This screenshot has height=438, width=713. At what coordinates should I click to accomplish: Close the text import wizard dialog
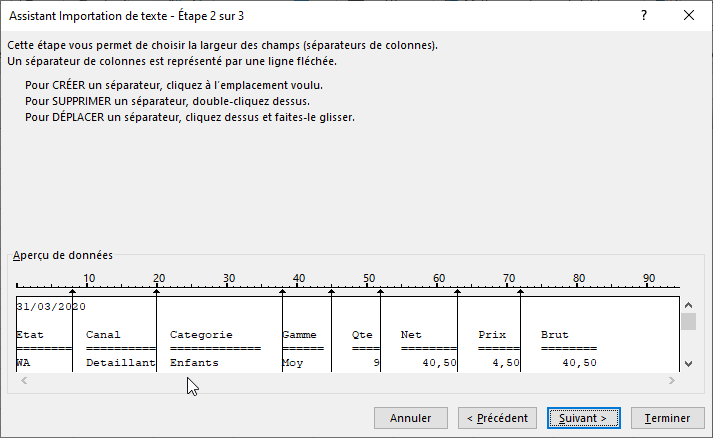point(689,15)
